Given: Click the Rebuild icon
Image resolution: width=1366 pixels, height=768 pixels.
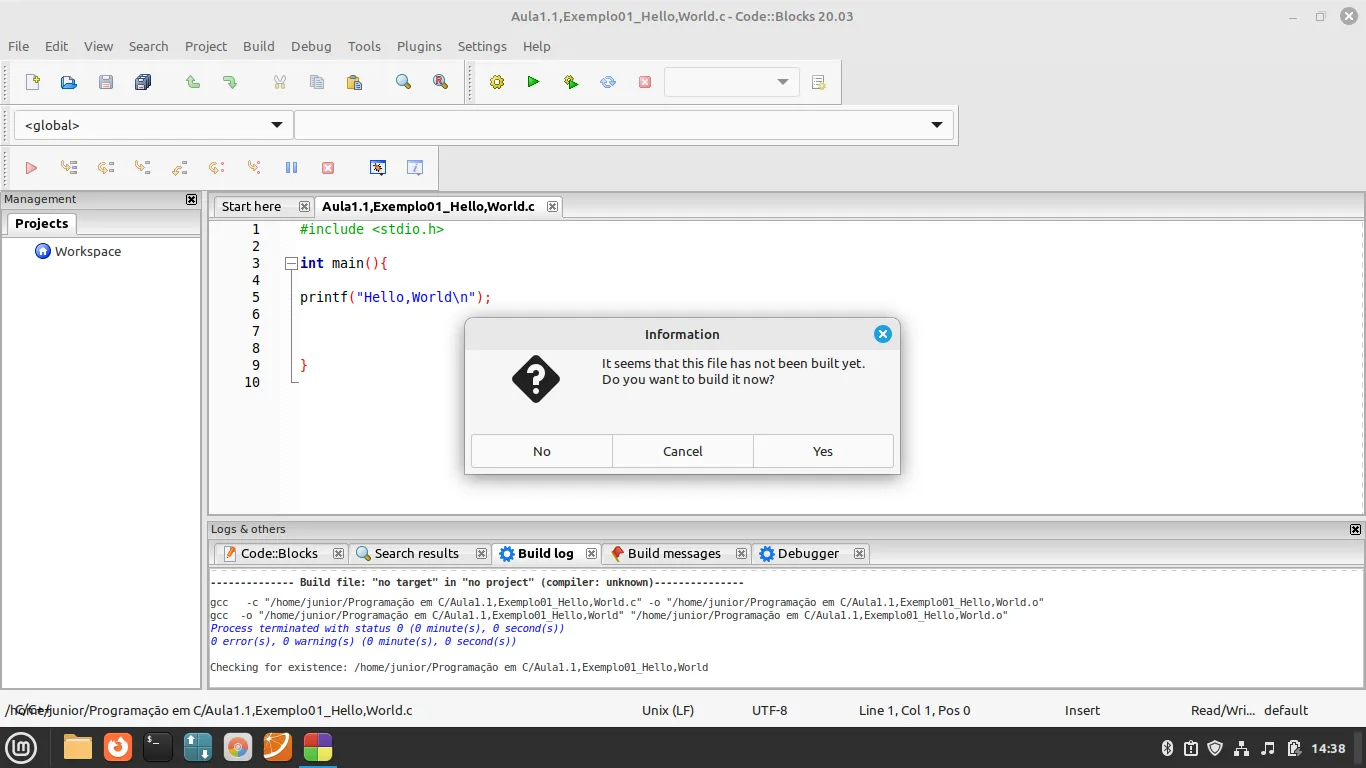Looking at the screenshot, I should (x=608, y=82).
